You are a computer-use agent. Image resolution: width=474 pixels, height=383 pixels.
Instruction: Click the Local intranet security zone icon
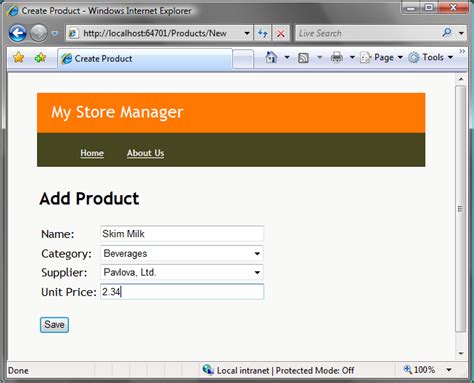208,370
